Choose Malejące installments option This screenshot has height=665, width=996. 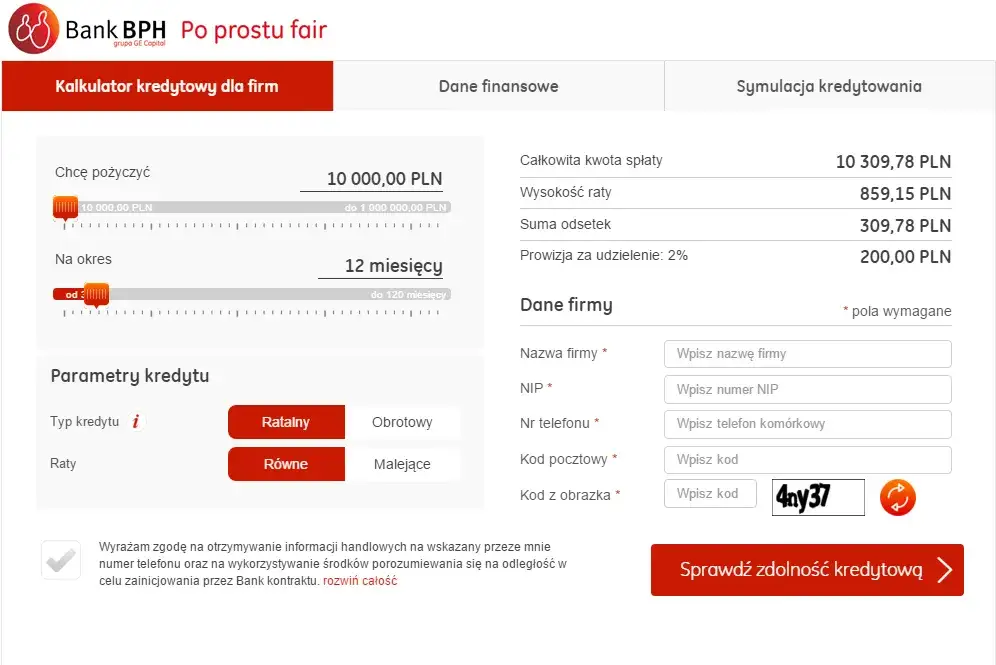(x=402, y=464)
